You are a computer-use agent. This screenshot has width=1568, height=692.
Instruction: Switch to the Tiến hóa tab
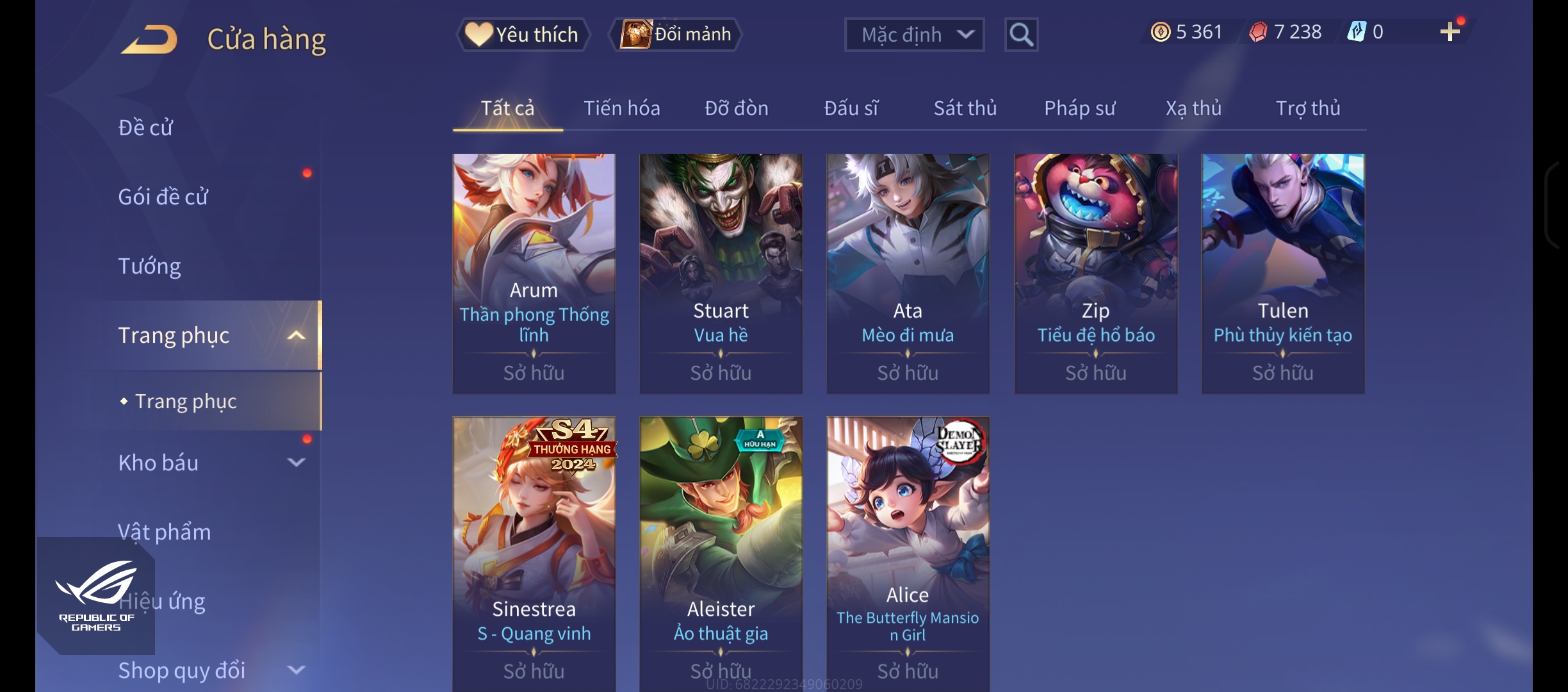[621, 108]
